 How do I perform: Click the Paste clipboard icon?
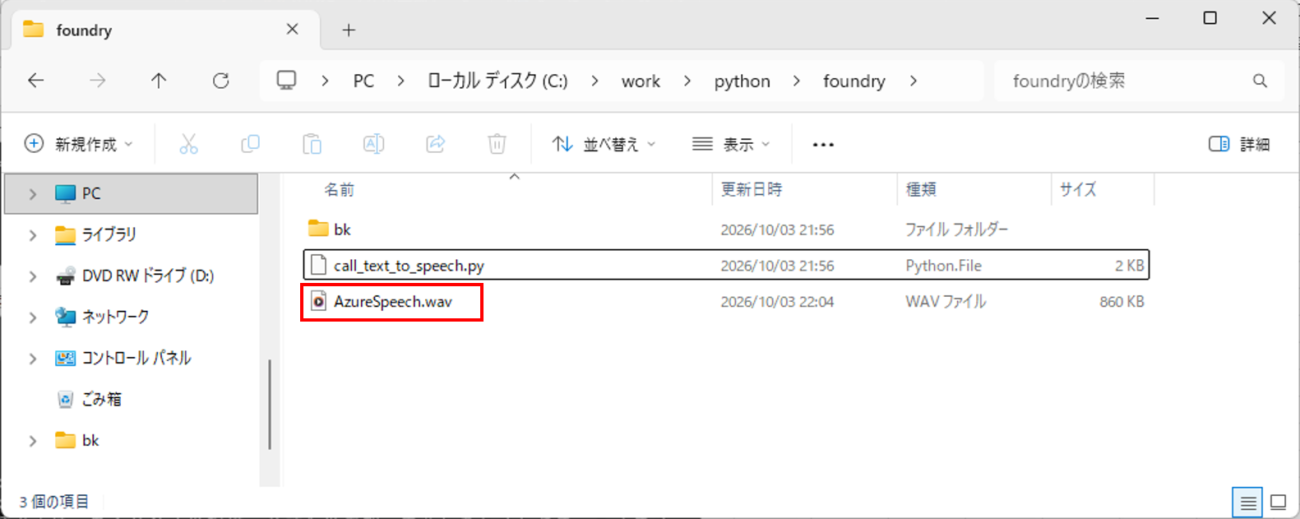tap(312, 144)
